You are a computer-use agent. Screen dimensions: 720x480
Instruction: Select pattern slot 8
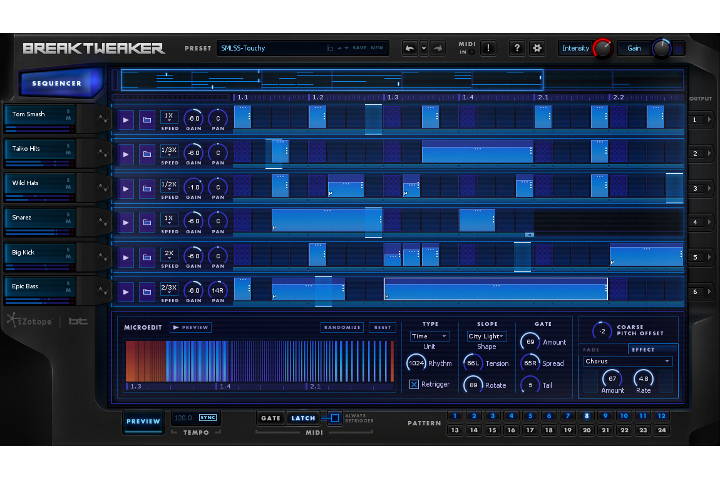[x=586, y=415]
